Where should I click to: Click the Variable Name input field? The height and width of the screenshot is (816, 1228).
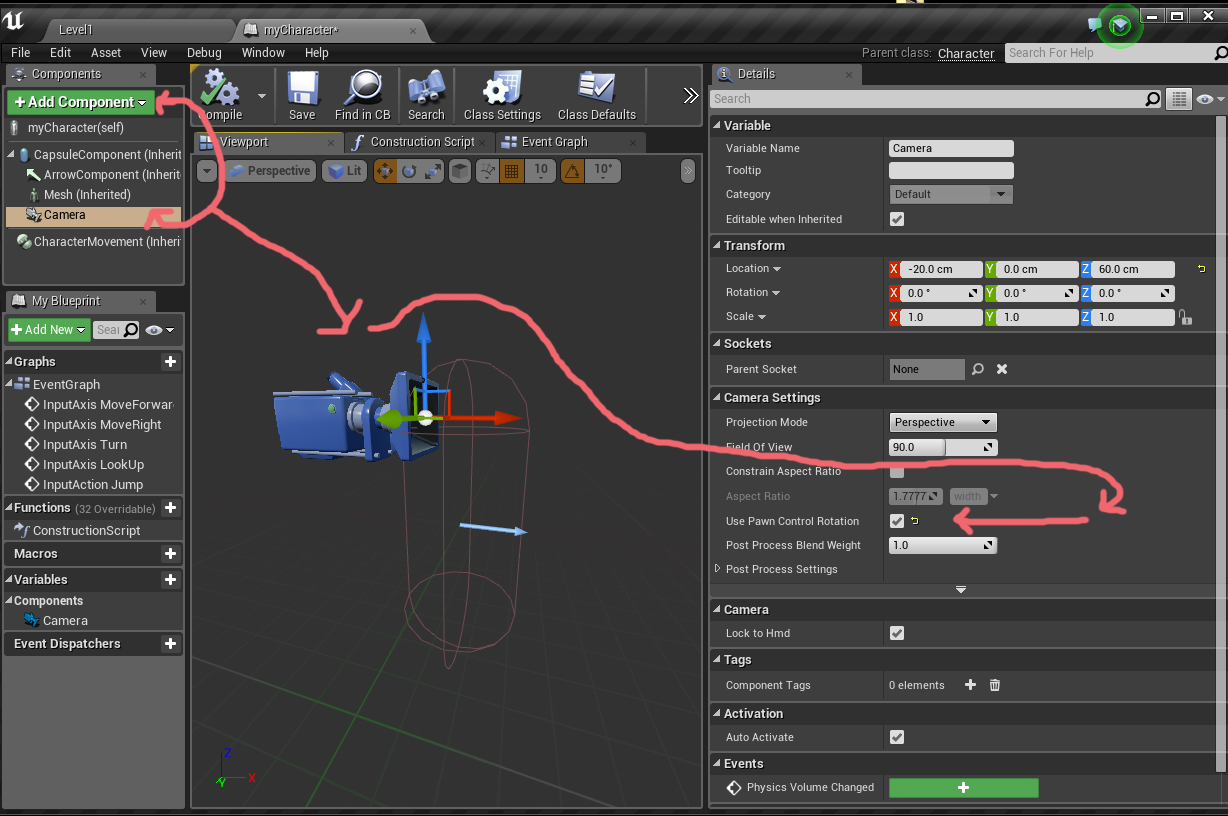point(951,148)
